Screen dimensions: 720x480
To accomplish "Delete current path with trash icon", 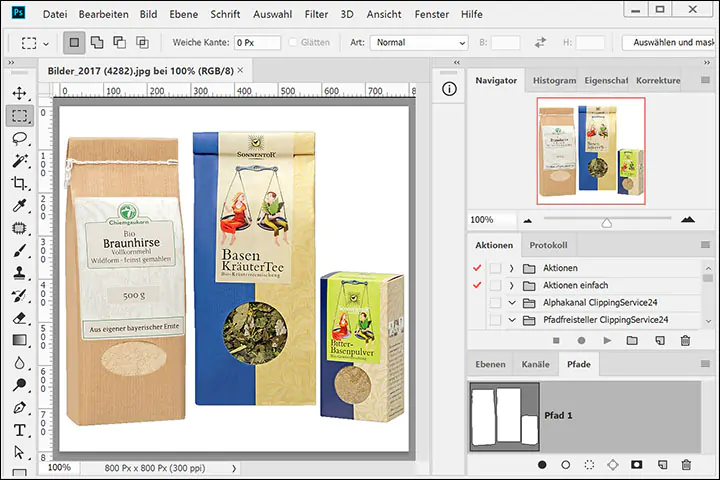I will click(x=686, y=465).
